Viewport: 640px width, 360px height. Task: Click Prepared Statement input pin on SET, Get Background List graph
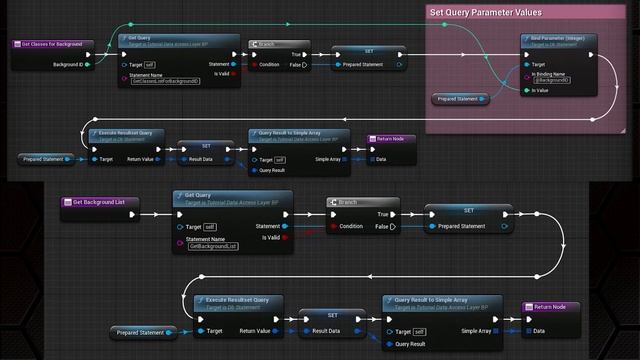point(432,226)
